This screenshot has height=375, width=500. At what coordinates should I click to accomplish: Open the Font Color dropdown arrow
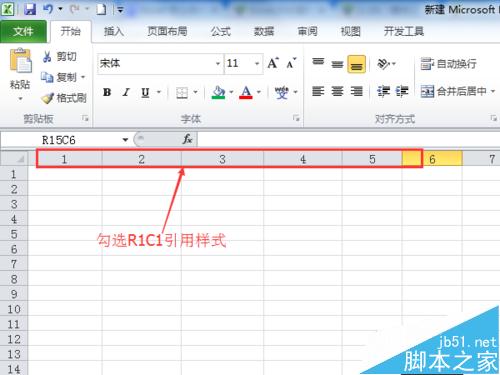coord(259,92)
